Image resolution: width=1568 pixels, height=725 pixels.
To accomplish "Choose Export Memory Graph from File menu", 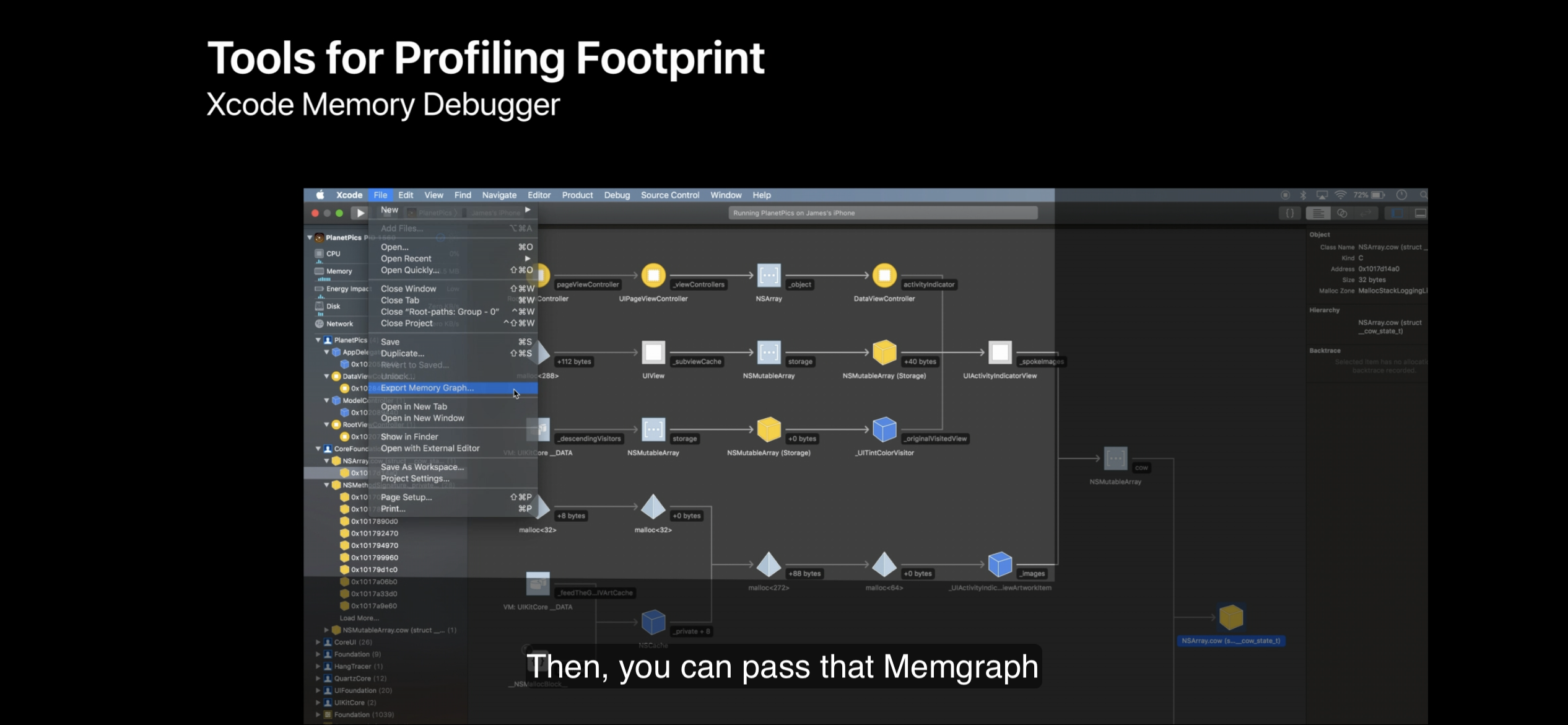I will (427, 388).
